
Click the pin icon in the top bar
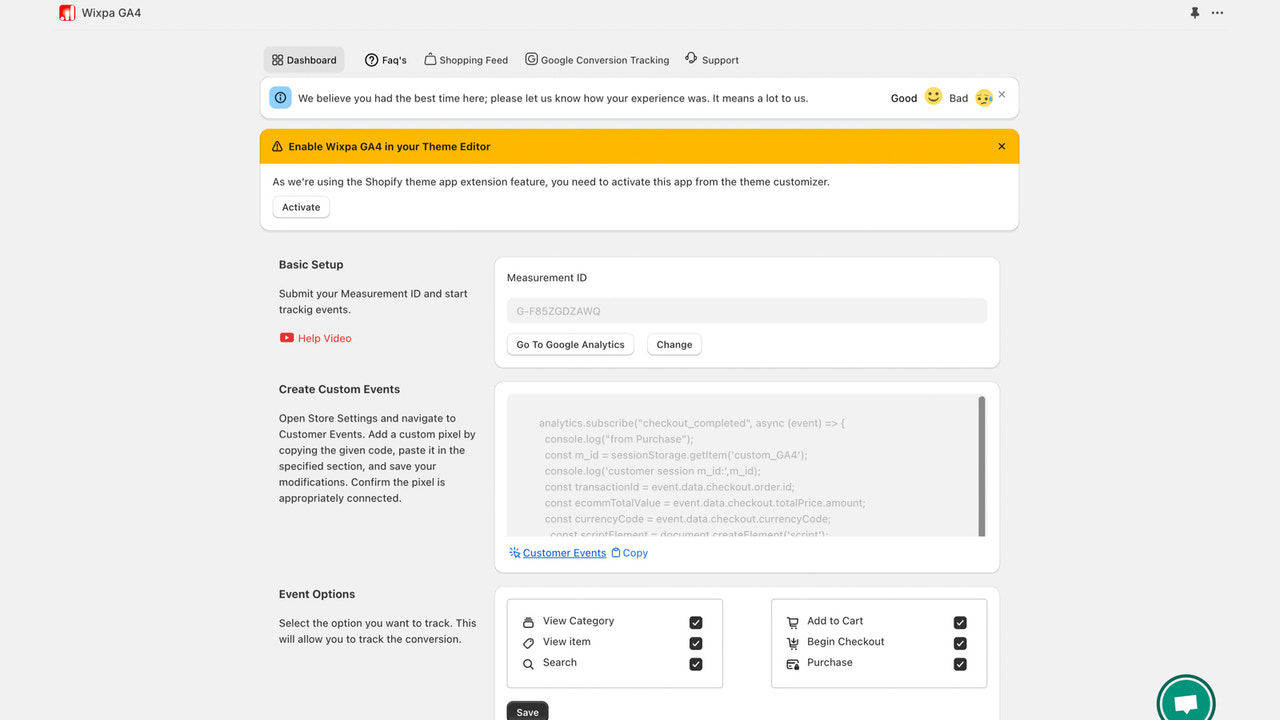(x=1193, y=12)
